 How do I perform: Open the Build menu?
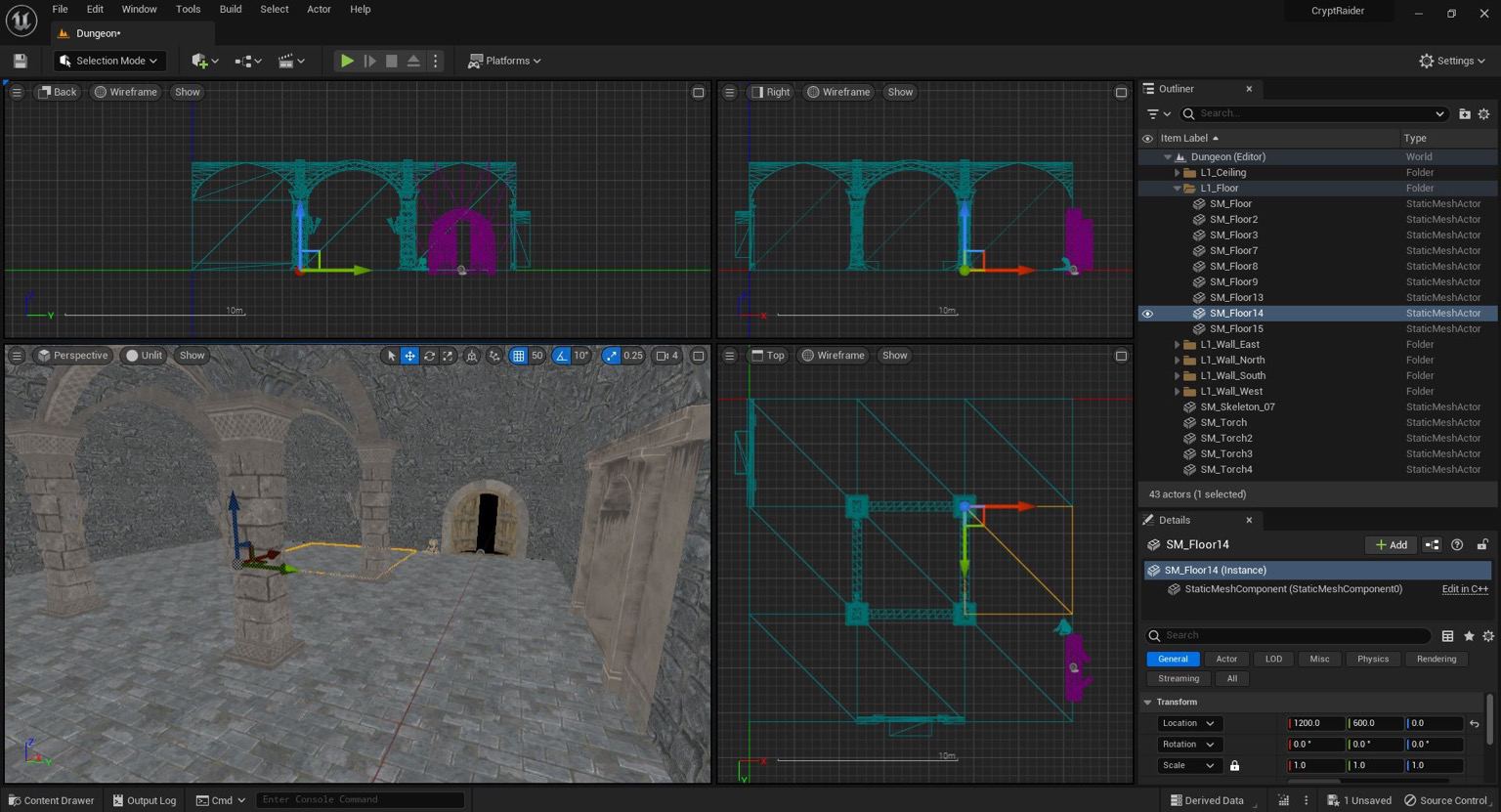click(231, 9)
